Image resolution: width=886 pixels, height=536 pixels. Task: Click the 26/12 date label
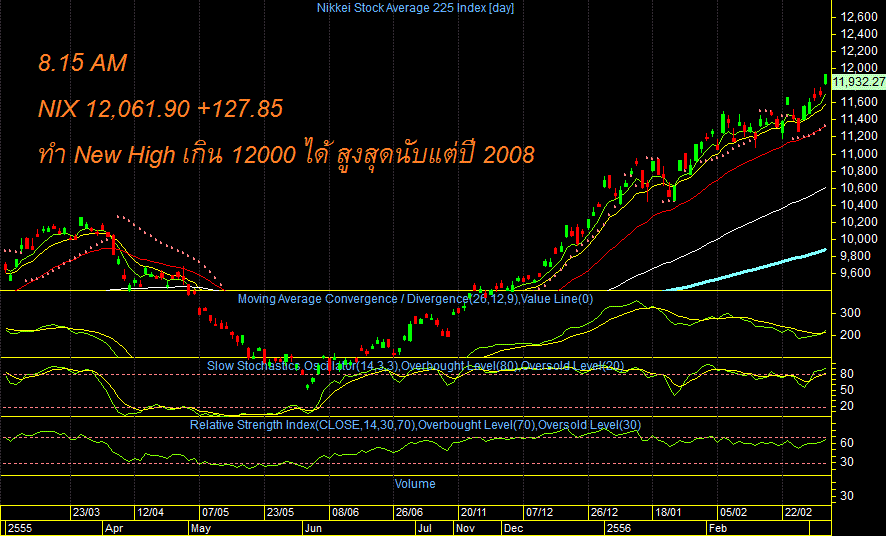pos(604,512)
